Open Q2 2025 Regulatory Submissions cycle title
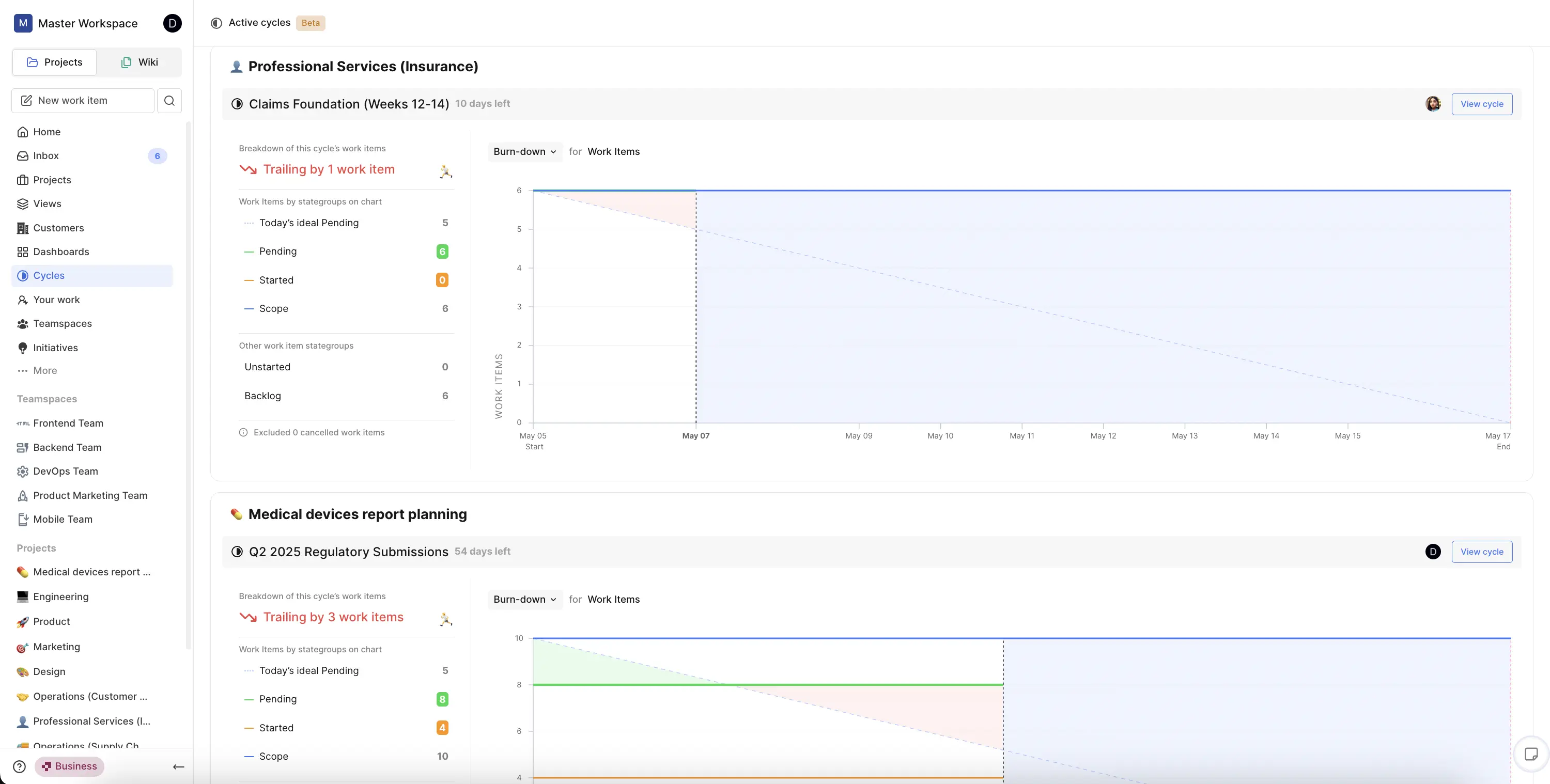This screenshot has height=784, width=1550. tap(348, 552)
